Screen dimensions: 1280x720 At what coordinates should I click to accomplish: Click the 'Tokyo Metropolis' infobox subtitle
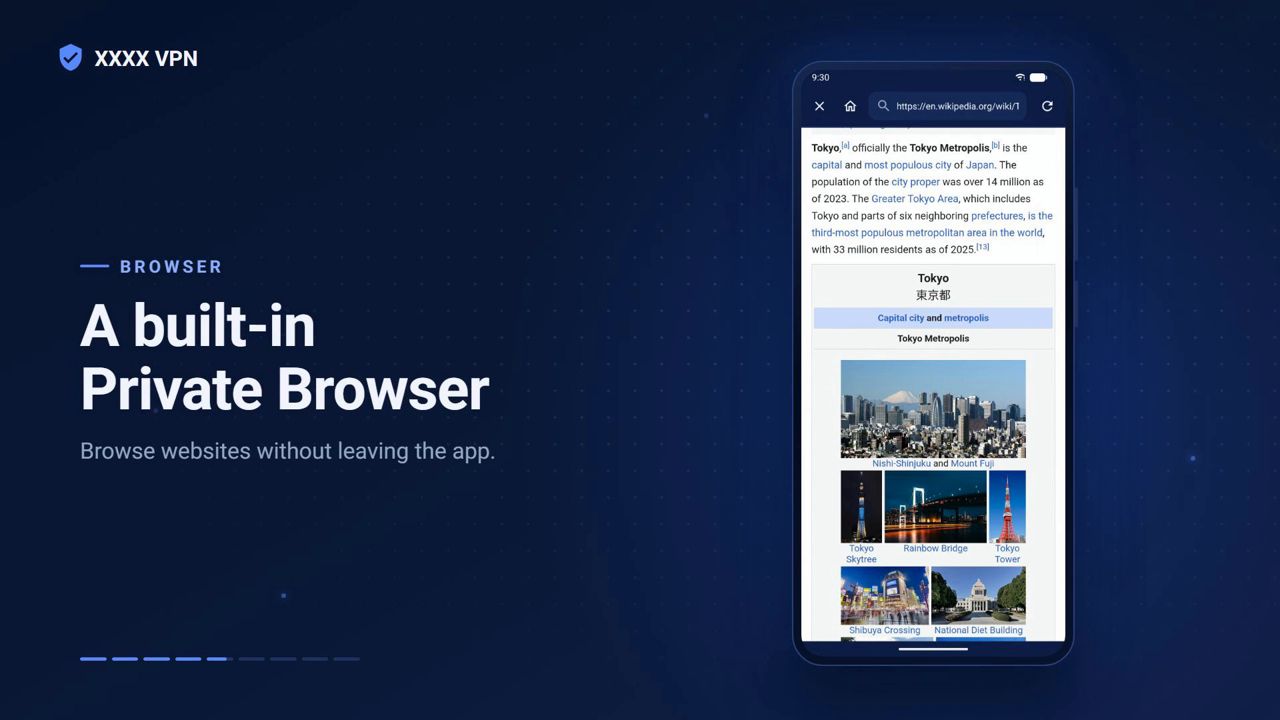point(933,339)
